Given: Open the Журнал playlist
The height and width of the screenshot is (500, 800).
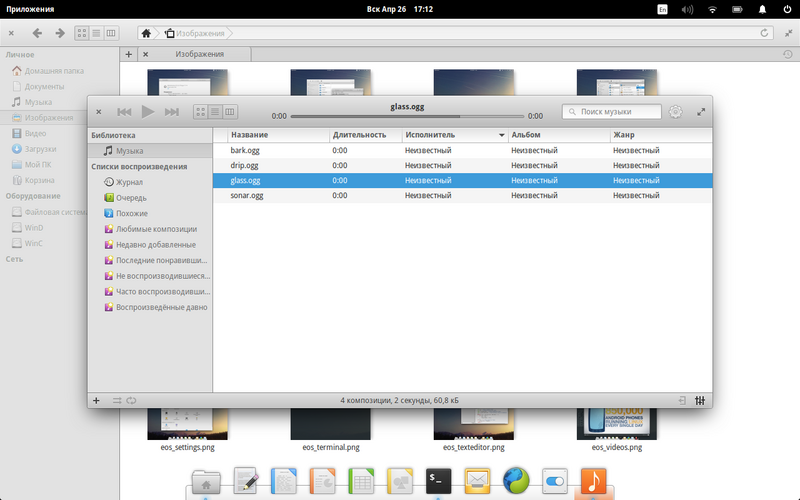Looking at the screenshot, I should tap(150, 182).
